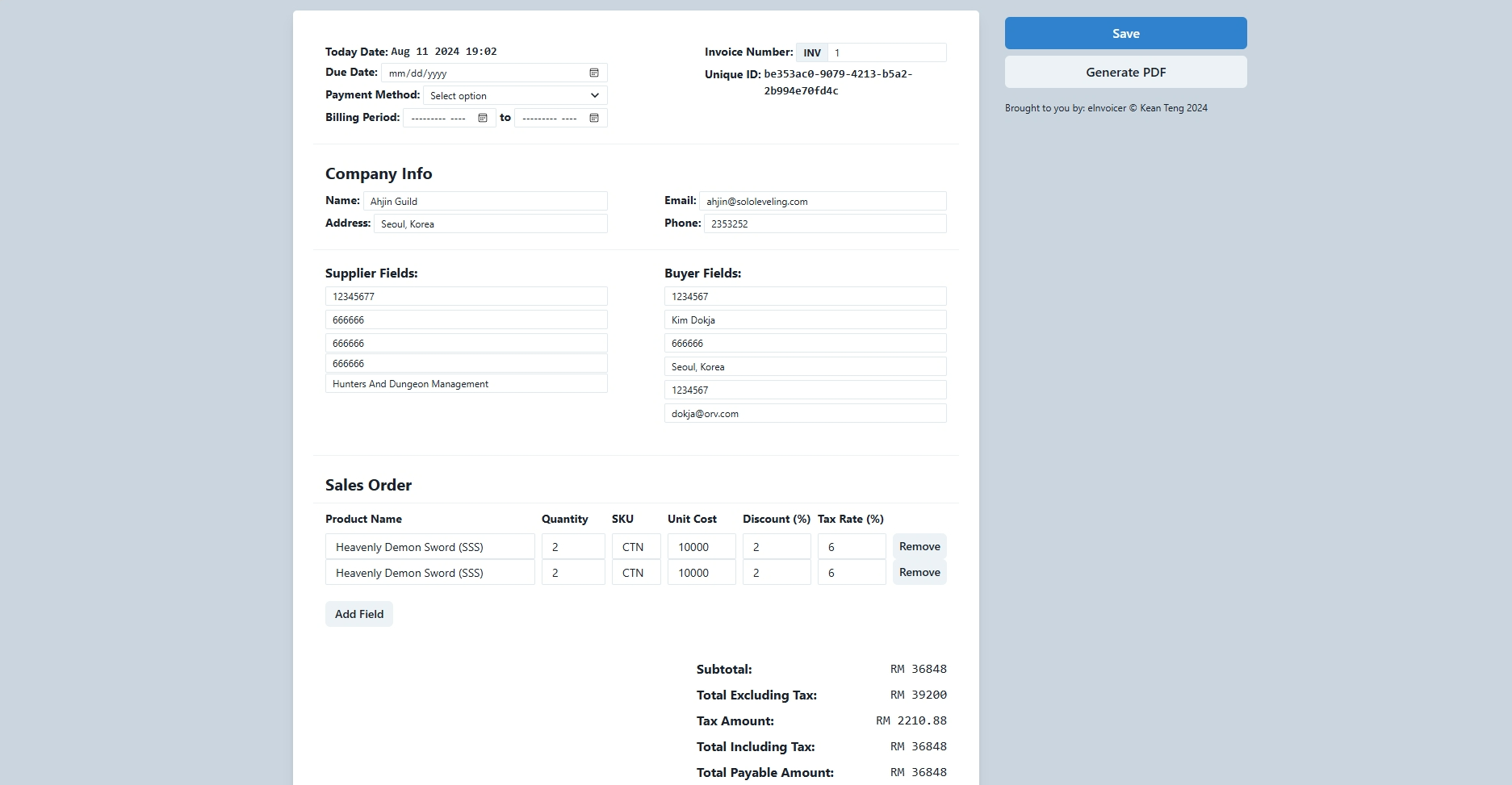This screenshot has height=785, width=1512.
Task: Edit first row Product Name field
Action: pyautogui.click(x=430, y=546)
